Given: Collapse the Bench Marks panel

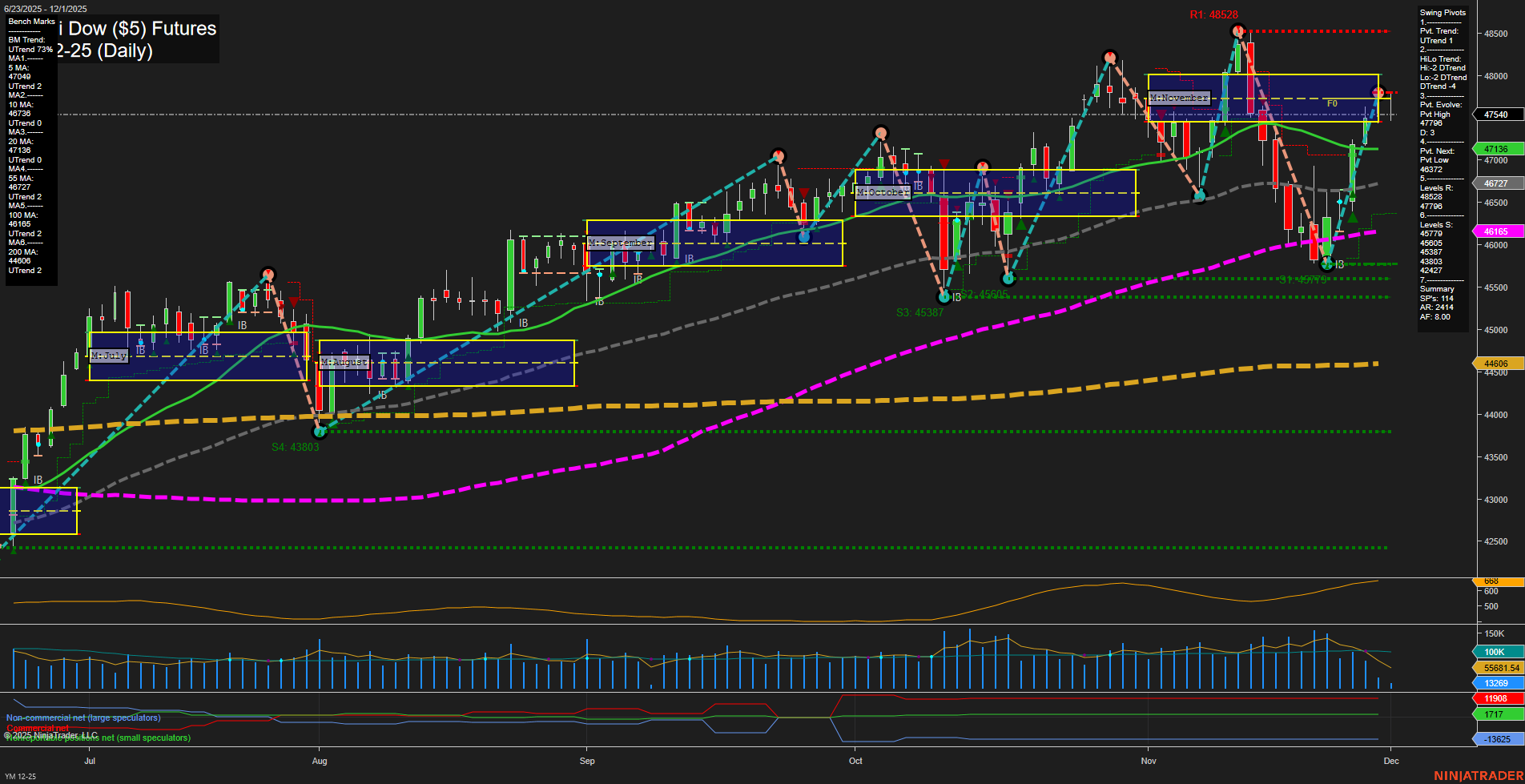Looking at the screenshot, I should [x=30, y=22].
